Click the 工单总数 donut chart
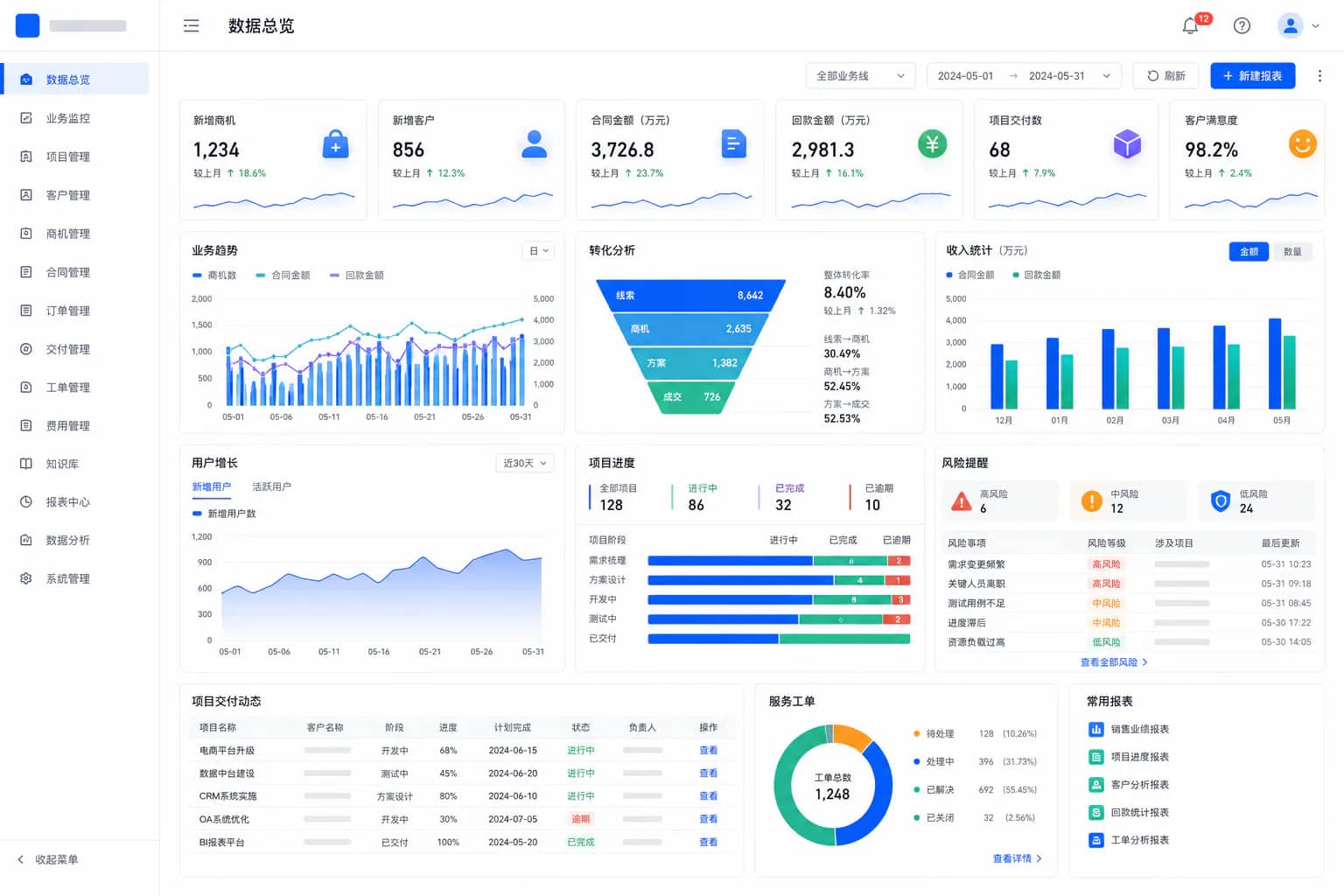The width and height of the screenshot is (1344, 896). (x=833, y=786)
